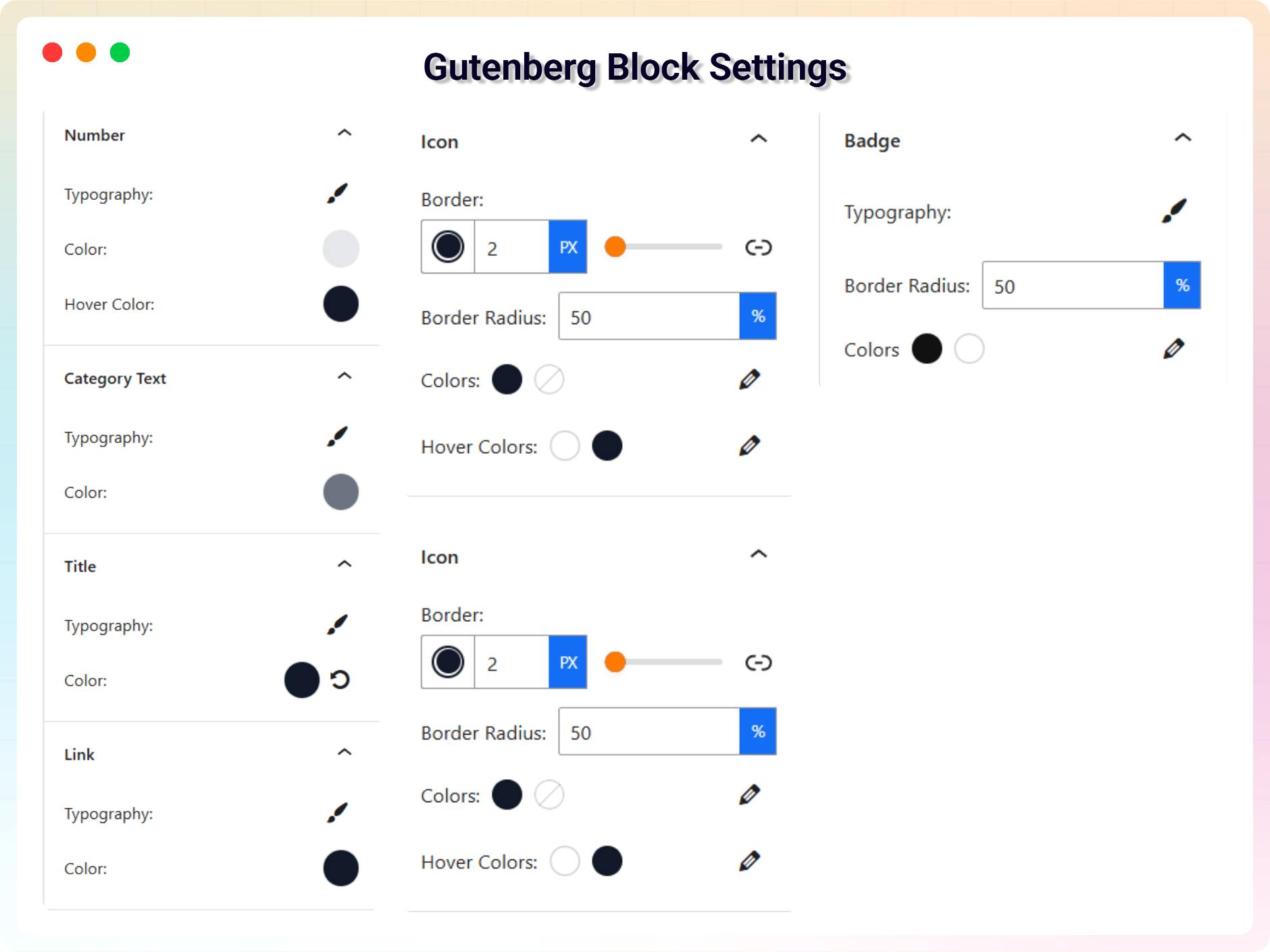Open Badge typography brush settings

click(x=1174, y=211)
